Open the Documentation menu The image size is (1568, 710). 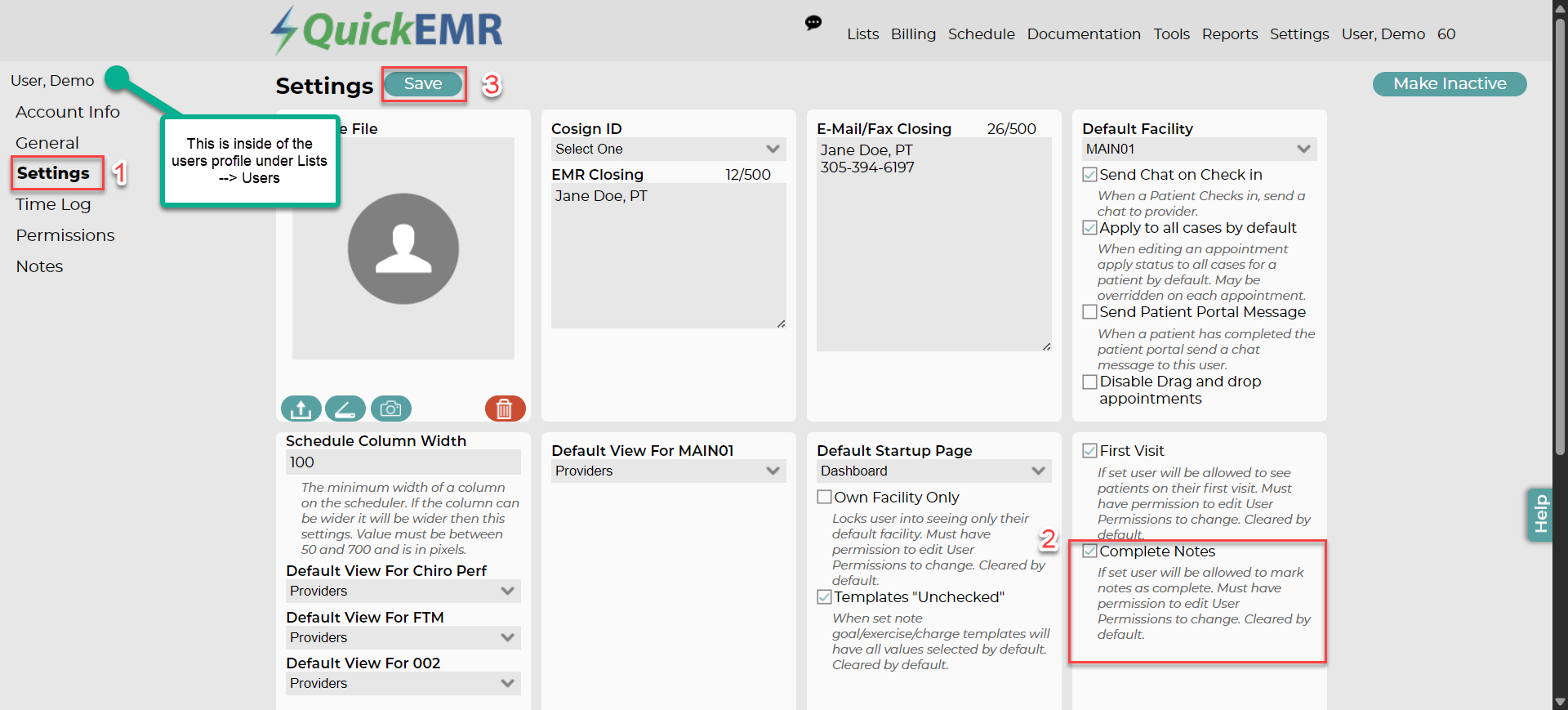(x=1084, y=34)
